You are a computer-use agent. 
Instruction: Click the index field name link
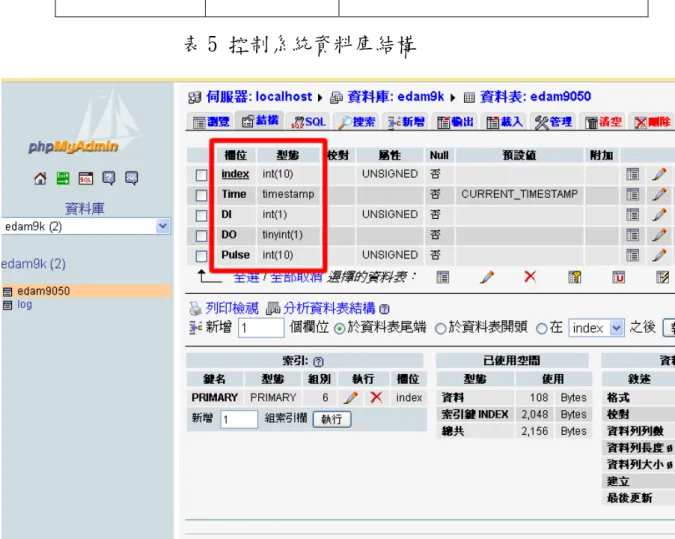click(235, 174)
